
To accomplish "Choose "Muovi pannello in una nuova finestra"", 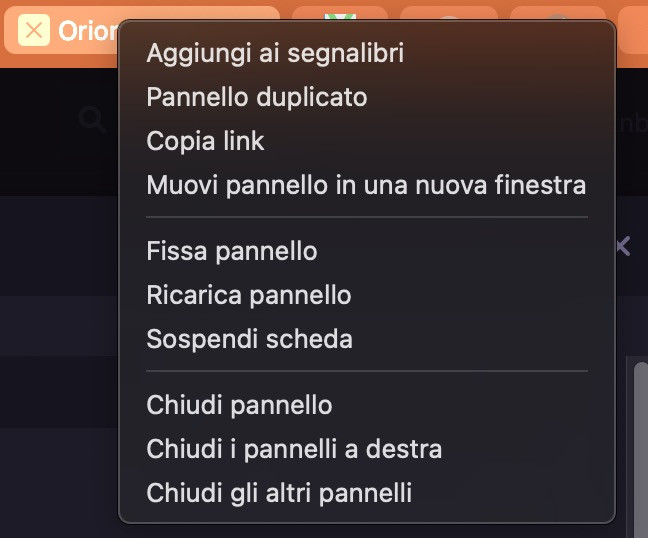I will (x=366, y=185).
